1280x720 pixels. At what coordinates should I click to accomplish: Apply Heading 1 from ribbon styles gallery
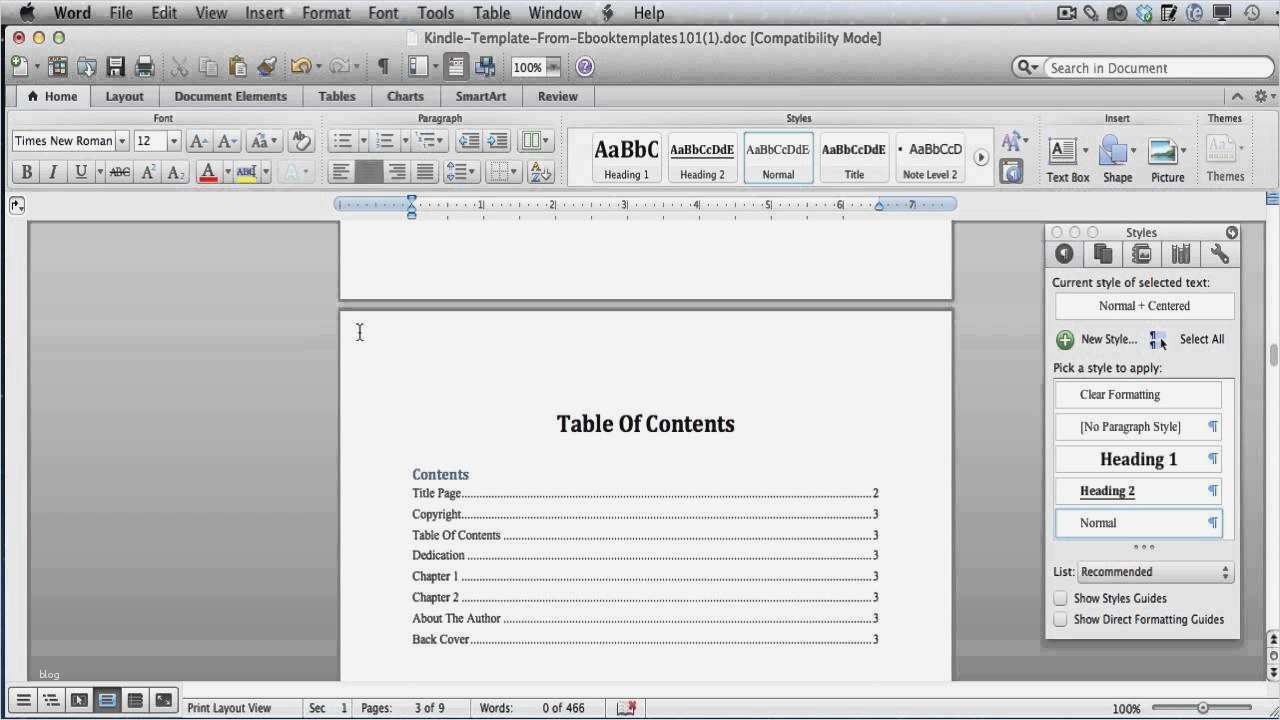pos(626,158)
